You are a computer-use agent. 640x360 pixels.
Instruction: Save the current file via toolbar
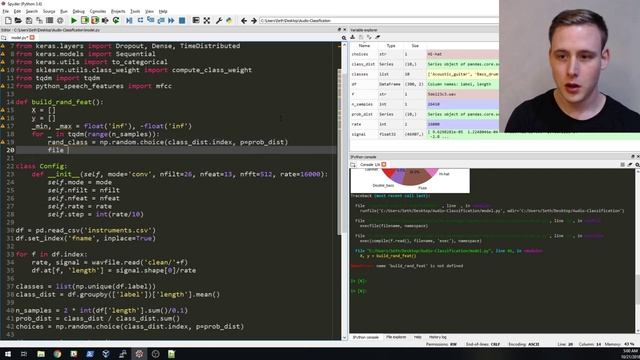click(x=29, y=20)
